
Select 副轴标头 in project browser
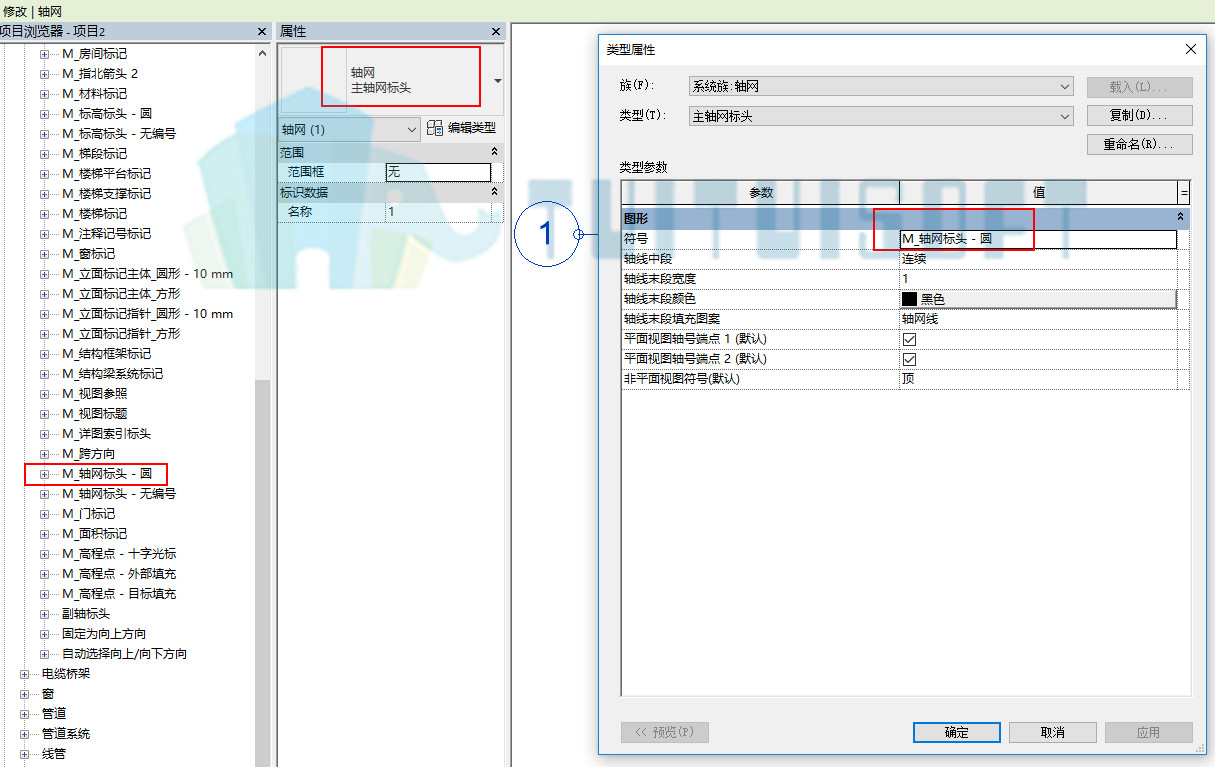[86, 613]
